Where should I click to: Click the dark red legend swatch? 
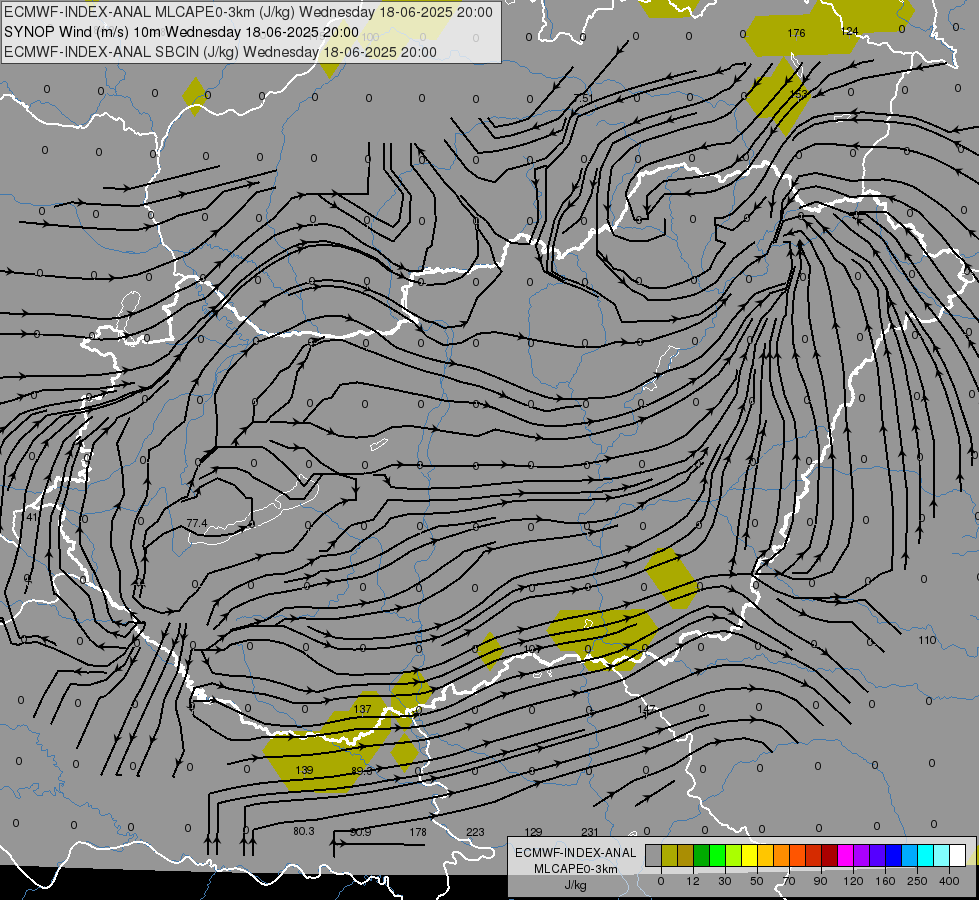pyautogui.click(x=830, y=855)
